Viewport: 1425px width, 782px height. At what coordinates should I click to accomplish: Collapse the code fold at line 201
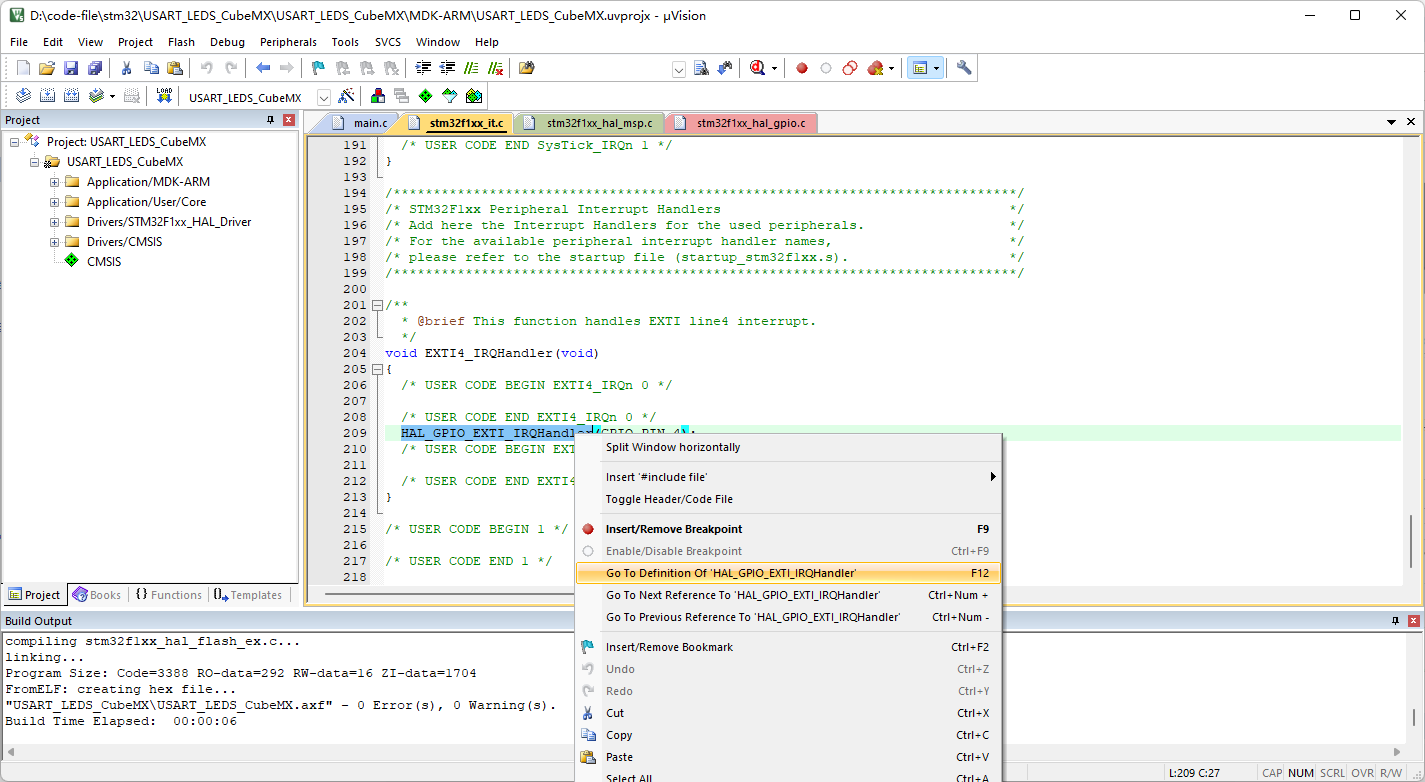pos(377,305)
